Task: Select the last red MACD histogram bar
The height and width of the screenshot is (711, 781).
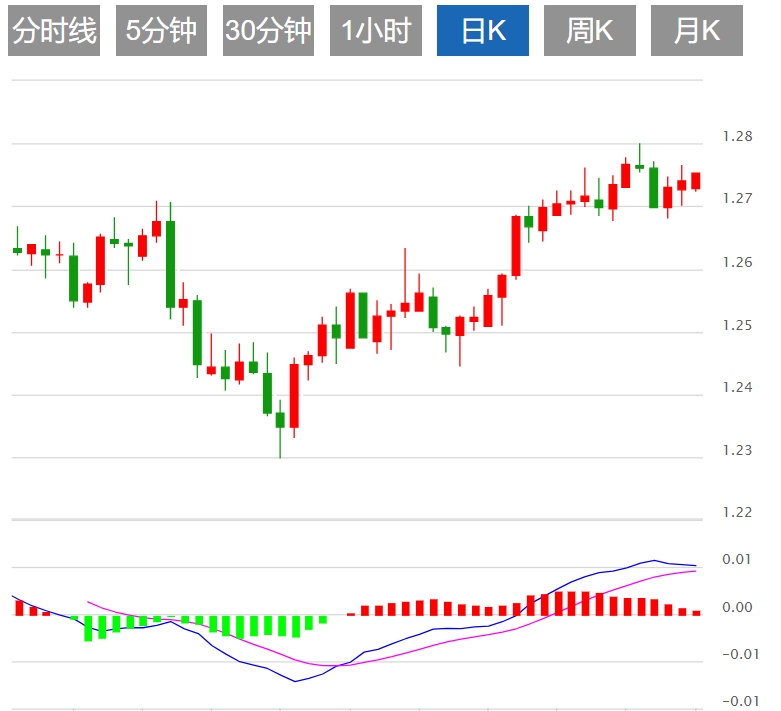Action: coord(696,612)
